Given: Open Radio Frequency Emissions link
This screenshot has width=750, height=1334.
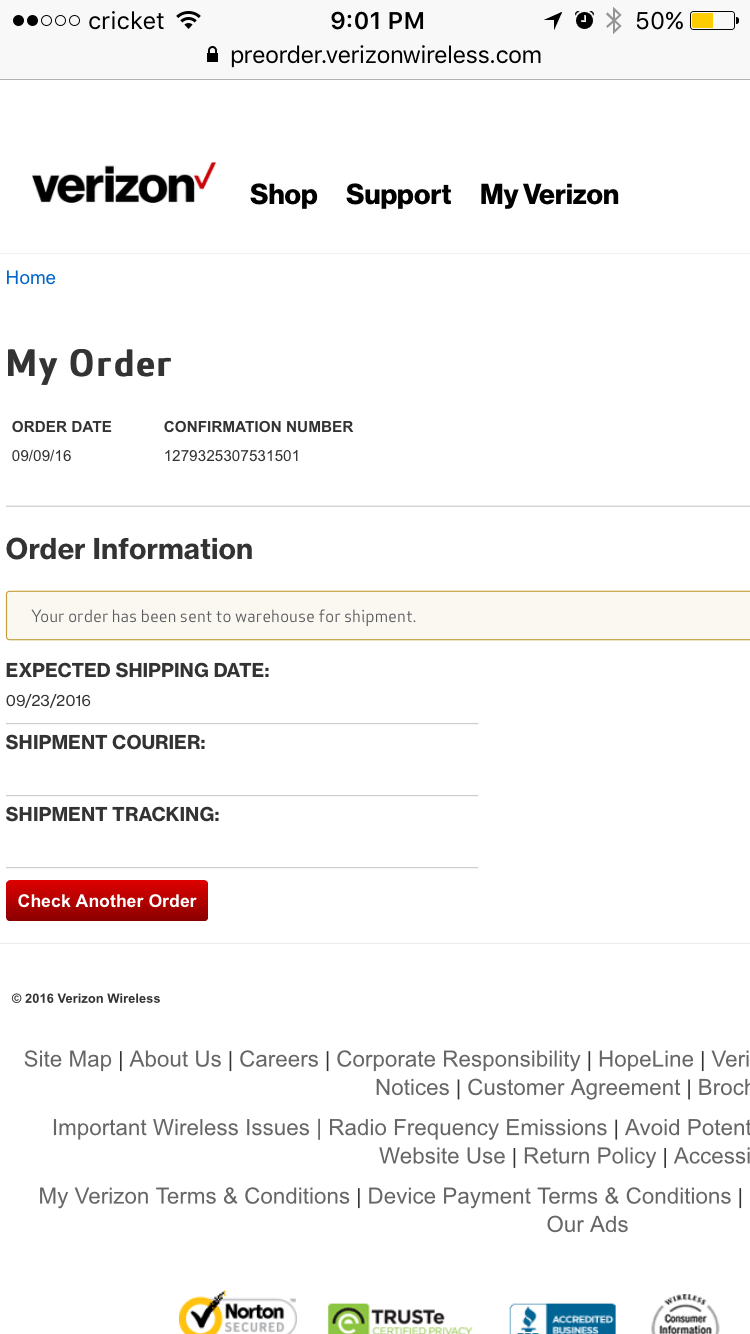Looking at the screenshot, I should (468, 1127).
